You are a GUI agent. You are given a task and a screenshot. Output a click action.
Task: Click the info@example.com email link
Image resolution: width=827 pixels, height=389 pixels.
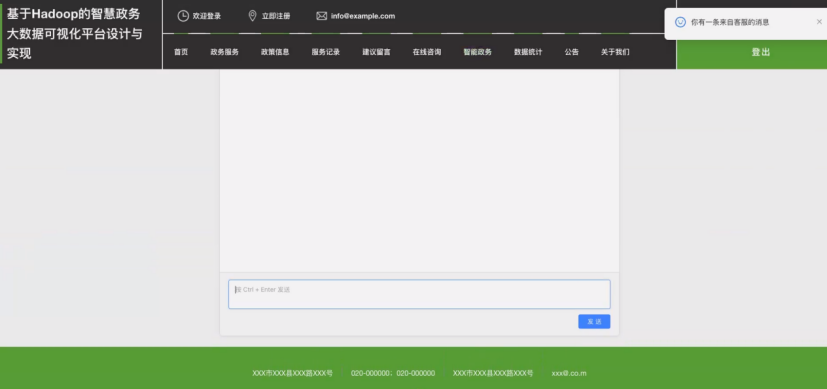tap(363, 16)
